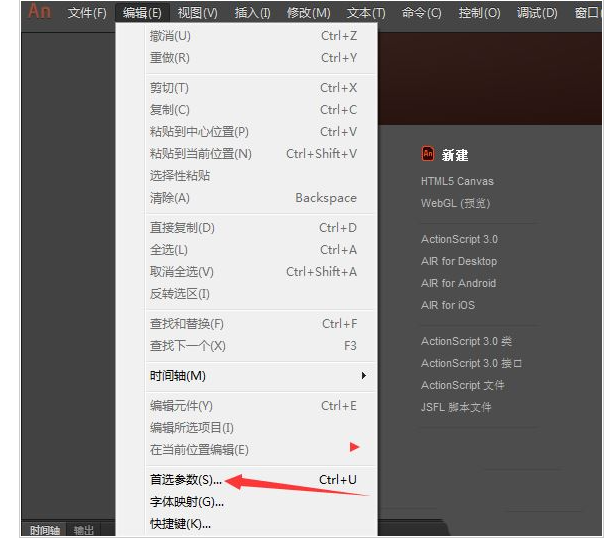Screen dimensions: 611x545
Task: Select 快捷键(K)... menu entry
Action: tap(180, 523)
